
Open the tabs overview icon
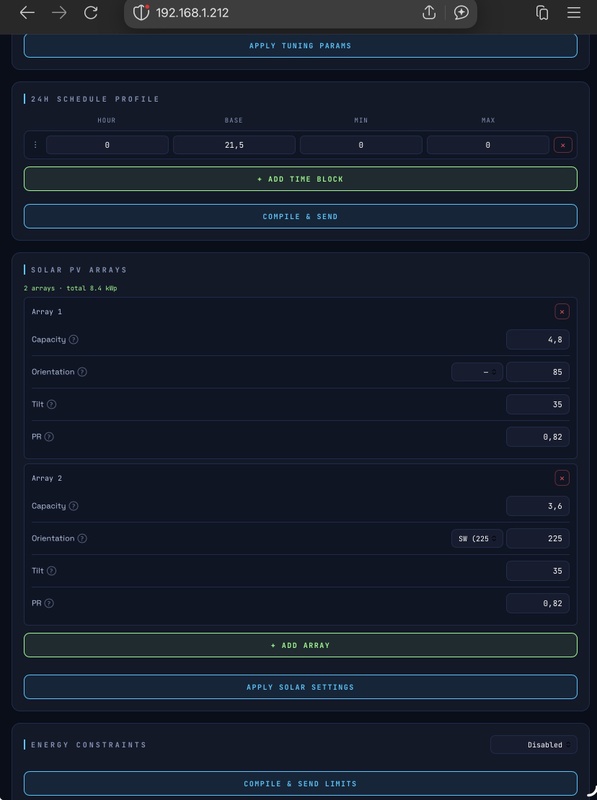542,13
